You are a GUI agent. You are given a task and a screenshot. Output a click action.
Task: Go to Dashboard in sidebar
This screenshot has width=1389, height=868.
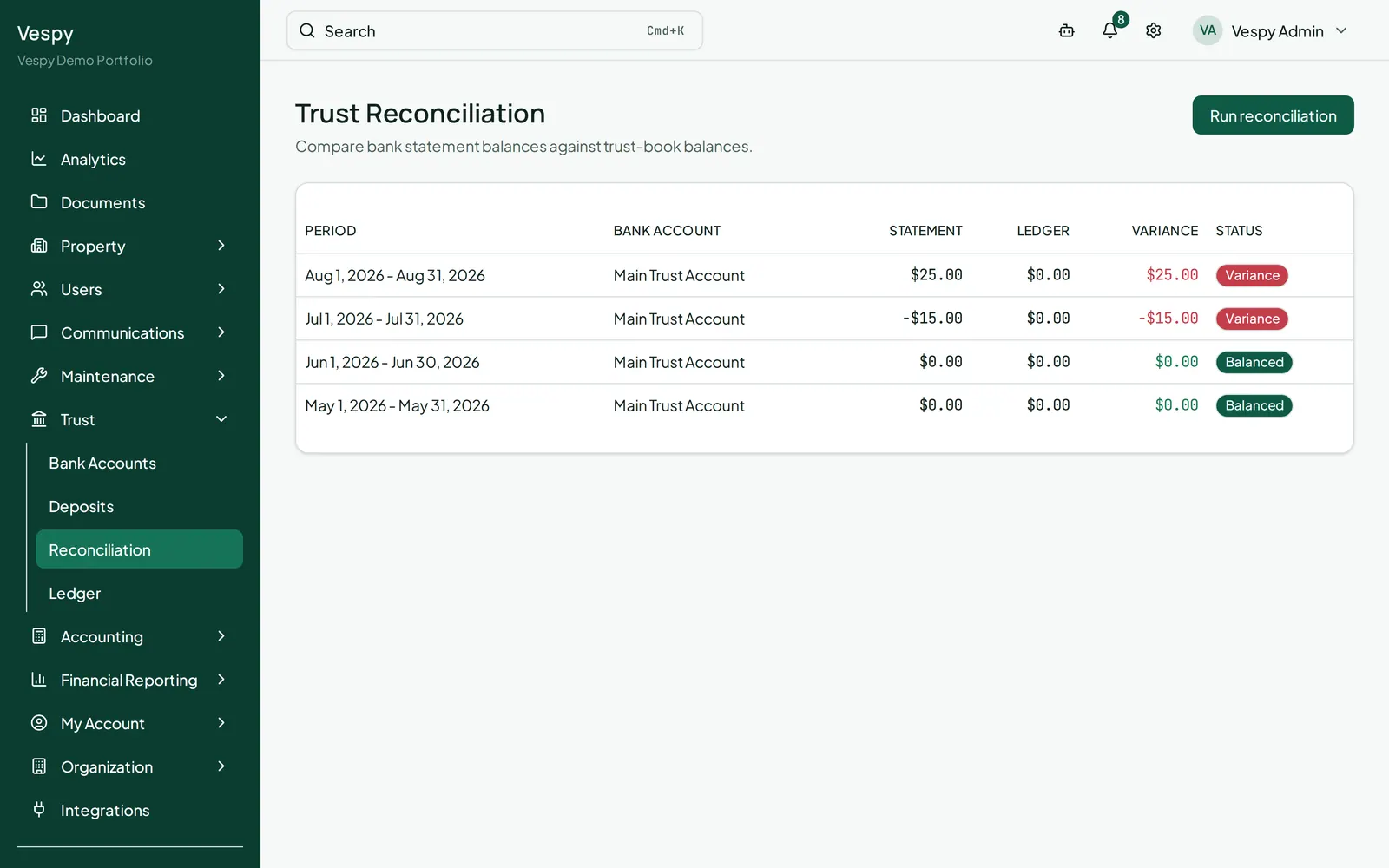[x=130, y=115]
